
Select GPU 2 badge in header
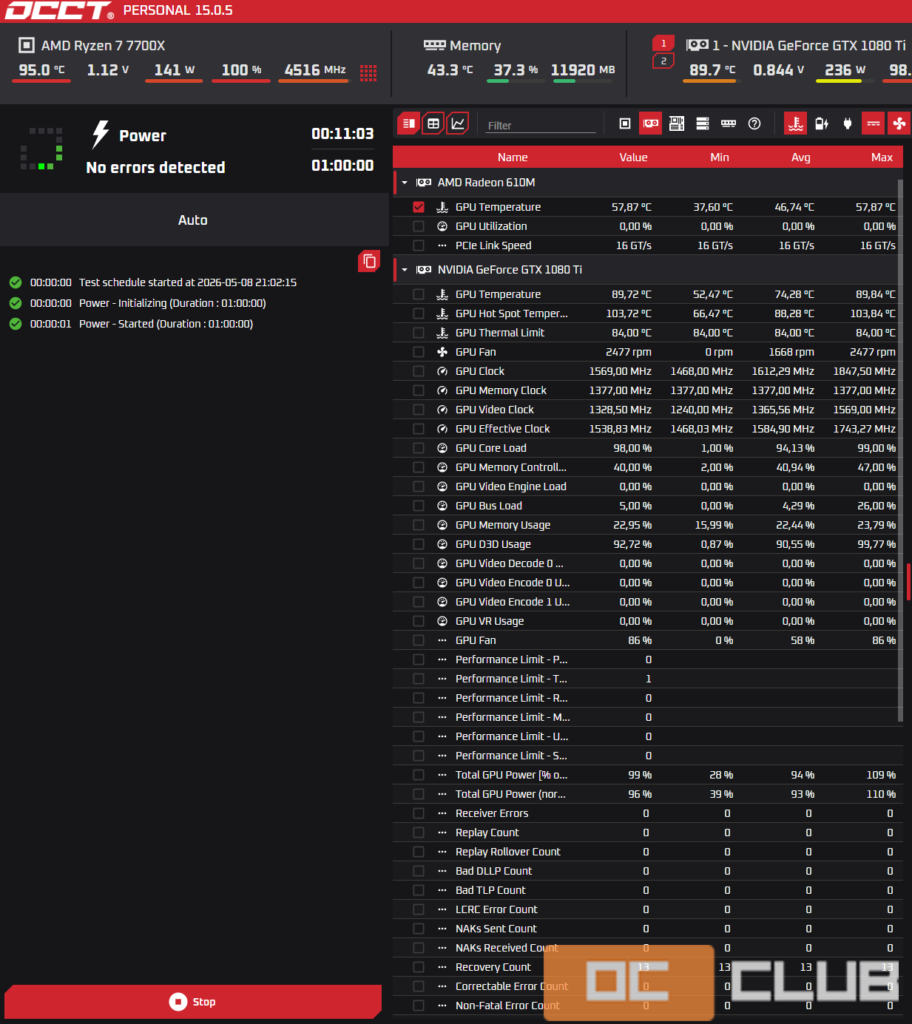coord(663,61)
